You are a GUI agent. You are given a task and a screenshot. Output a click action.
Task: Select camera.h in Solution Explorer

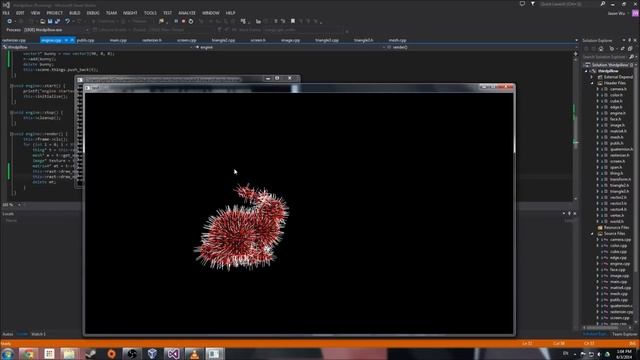pyautogui.click(x=618, y=89)
